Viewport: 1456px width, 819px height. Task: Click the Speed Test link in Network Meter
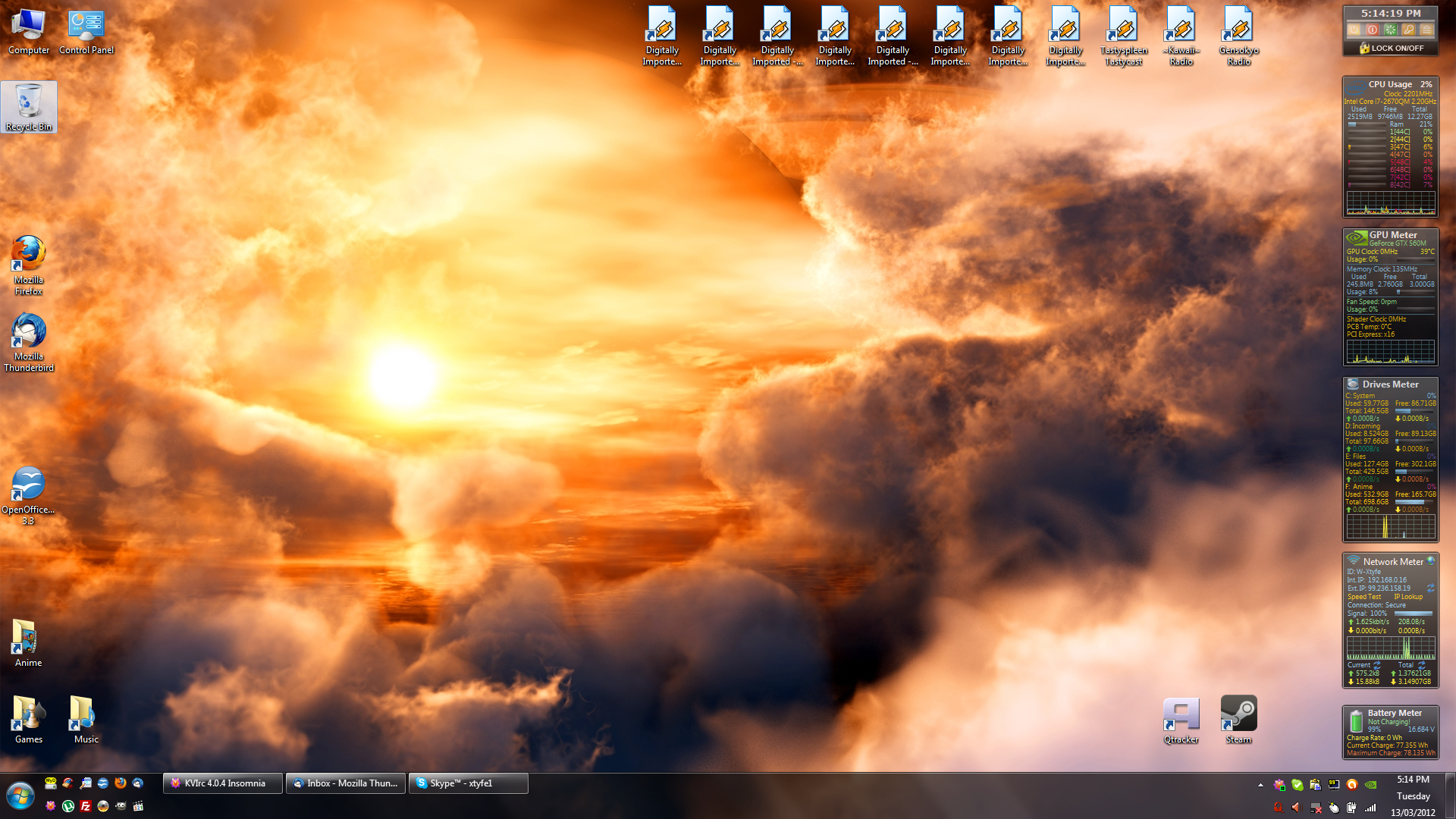click(1363, 597)
